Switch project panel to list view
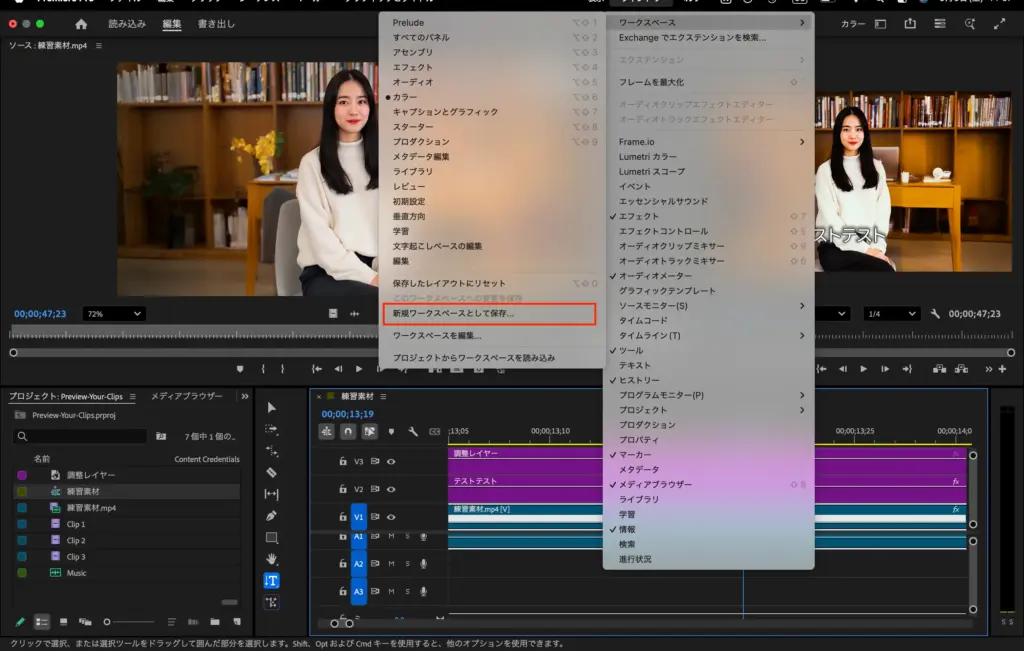 [42, 622]
